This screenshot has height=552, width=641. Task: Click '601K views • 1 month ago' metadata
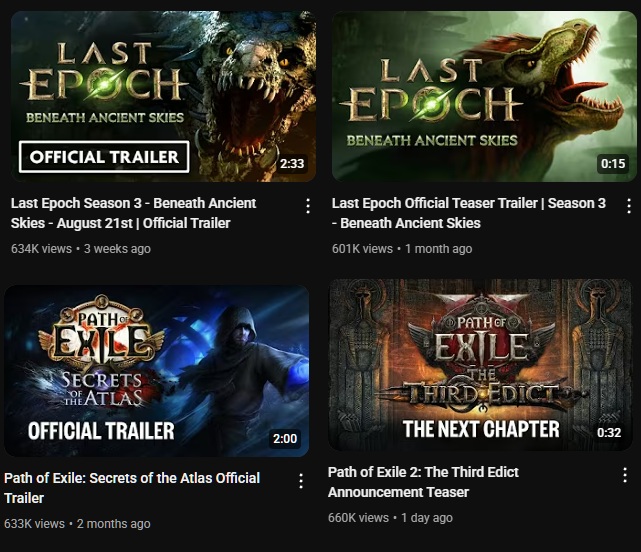click(402, 249)
